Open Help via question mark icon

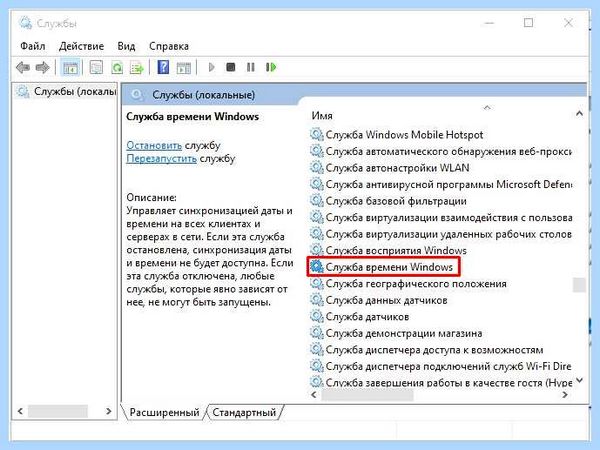point(163,68)
